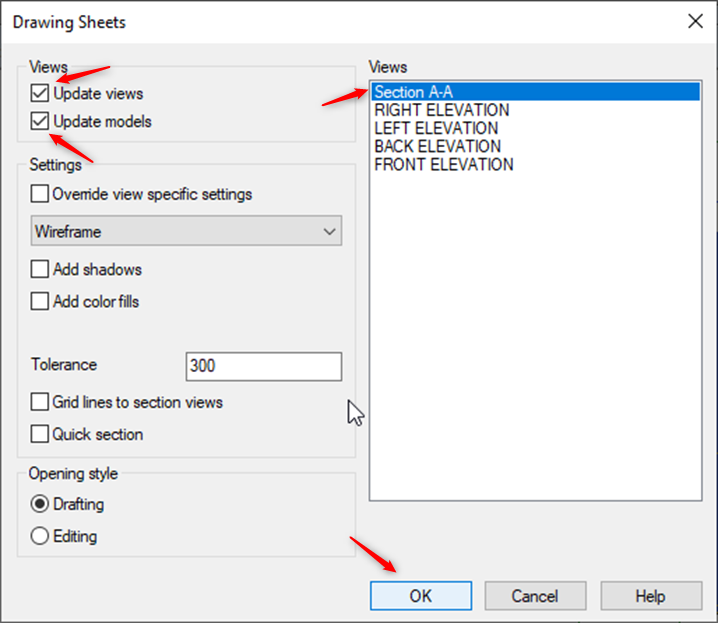Click into the Tolerance input field
The height and width of the screenshot is (623, 718).
tap(263, 366)
